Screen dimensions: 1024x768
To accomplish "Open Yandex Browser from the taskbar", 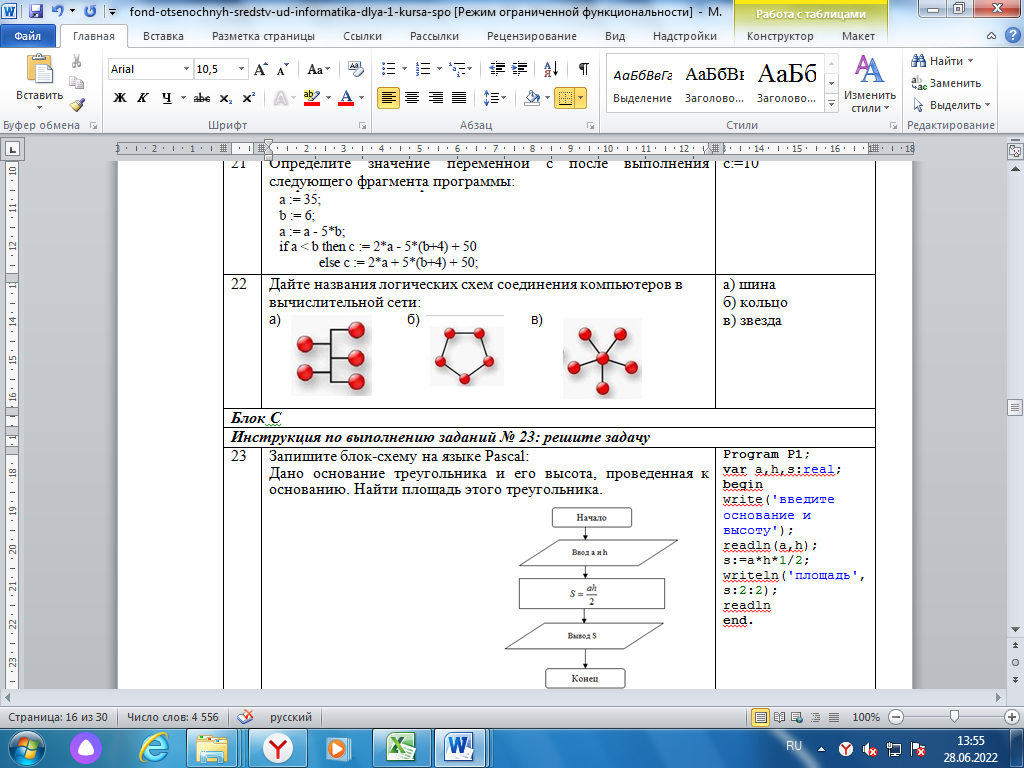I will [x=278, y=748].
